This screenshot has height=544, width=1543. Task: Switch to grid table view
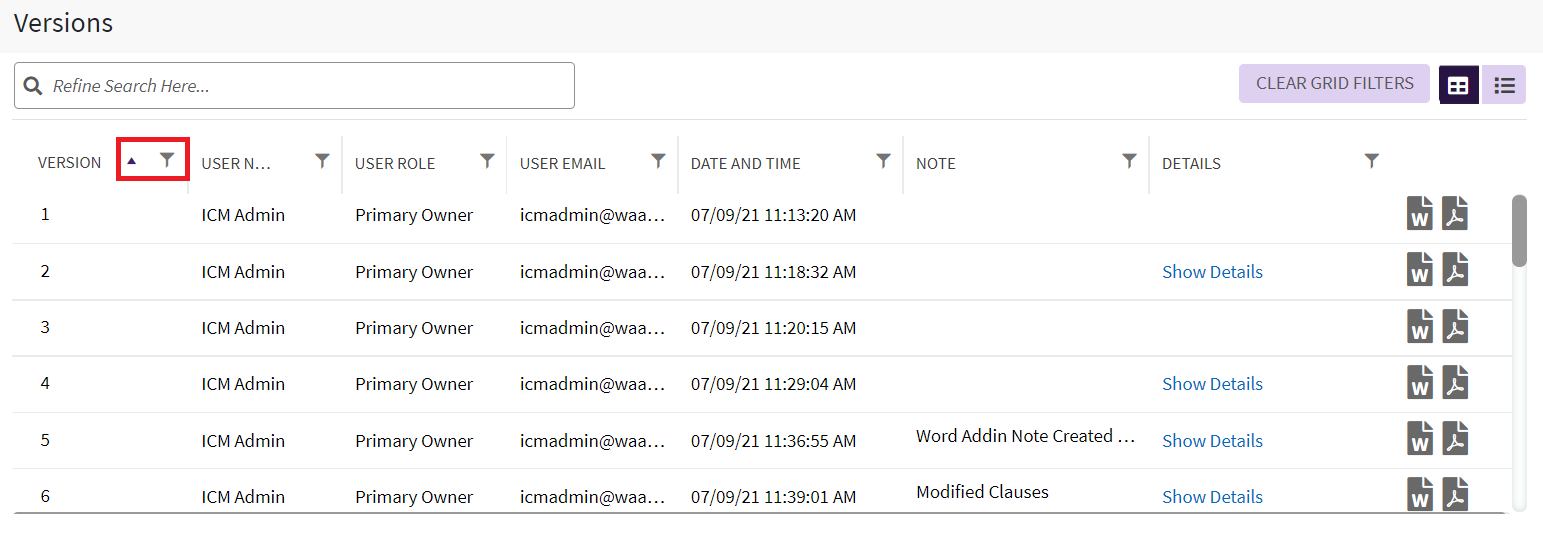pos(1458,85)
